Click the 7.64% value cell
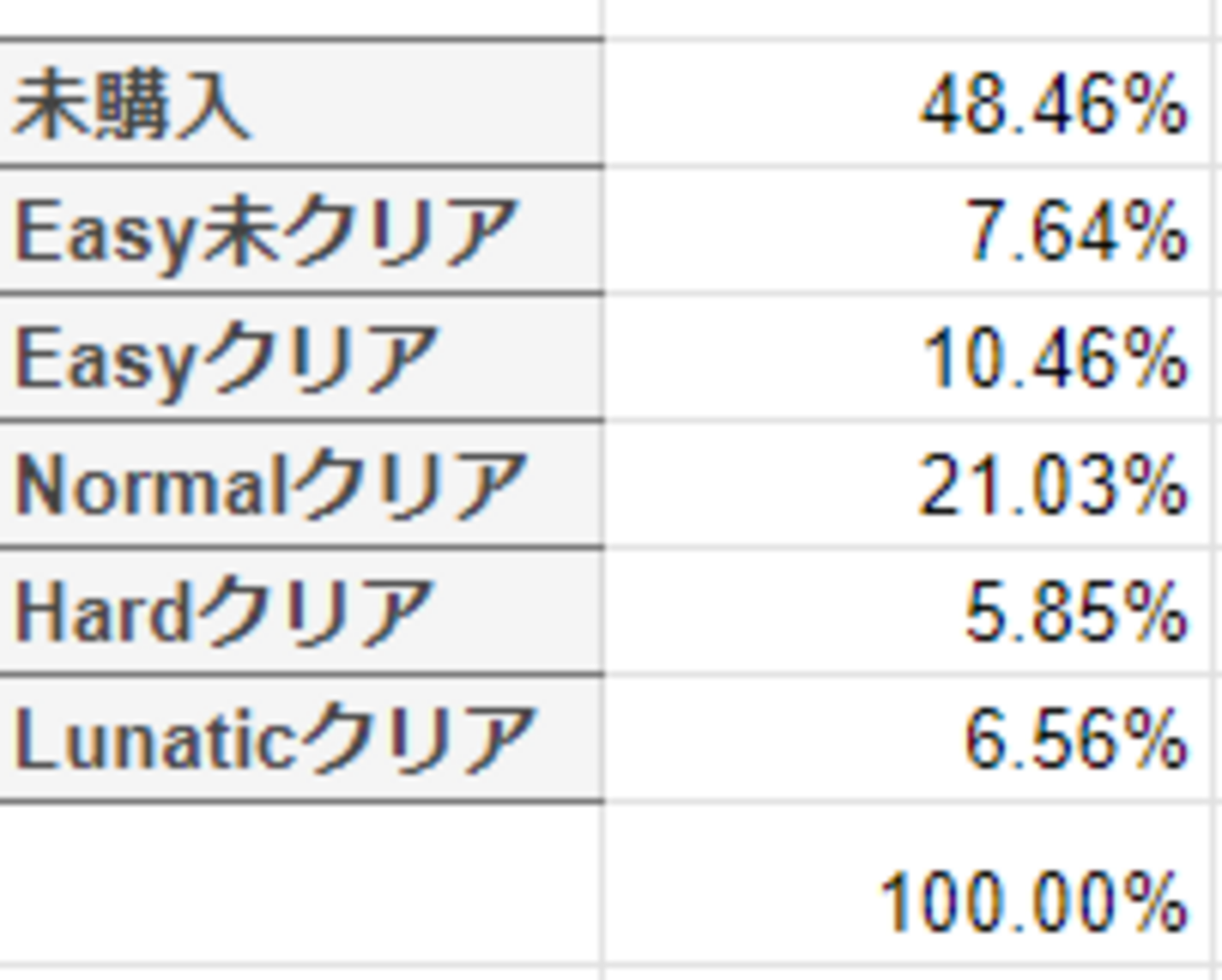The width and height of the screenshot is (1222, 980). [906, 231]
